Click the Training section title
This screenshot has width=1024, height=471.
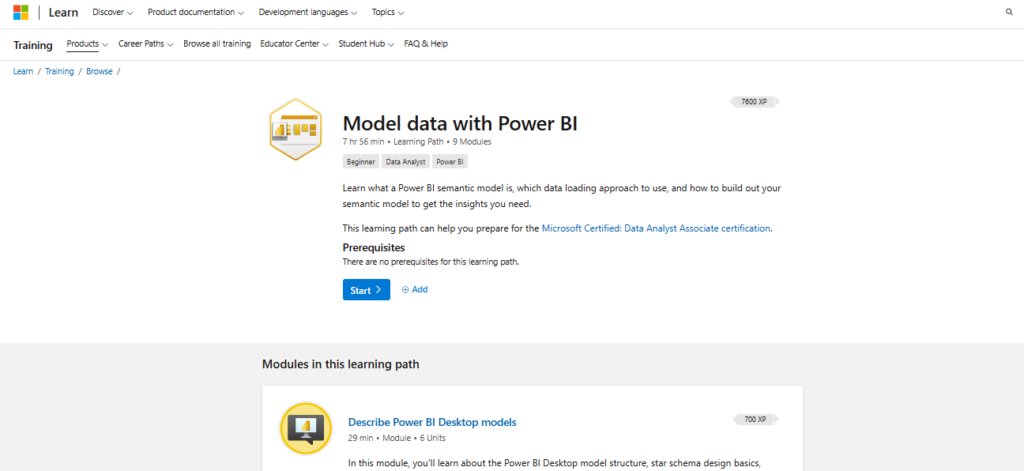pyautogui.click(x=33, y=45)
